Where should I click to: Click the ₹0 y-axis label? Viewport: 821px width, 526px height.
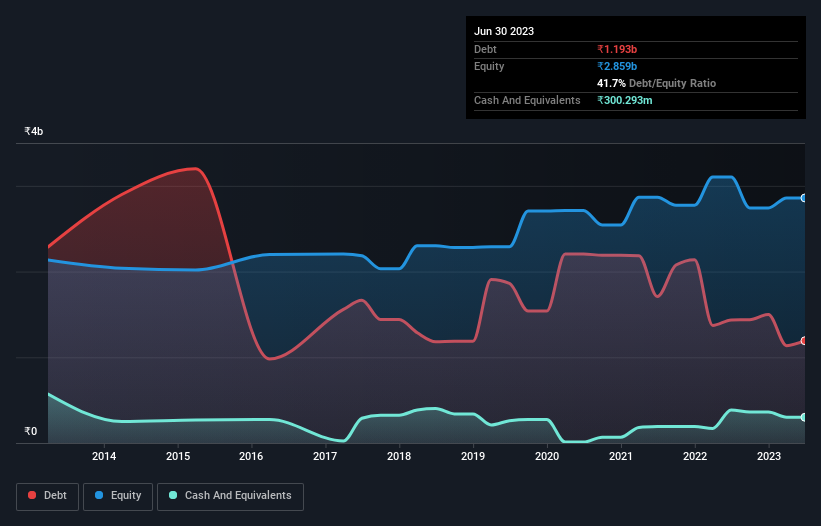click(31, 431)
